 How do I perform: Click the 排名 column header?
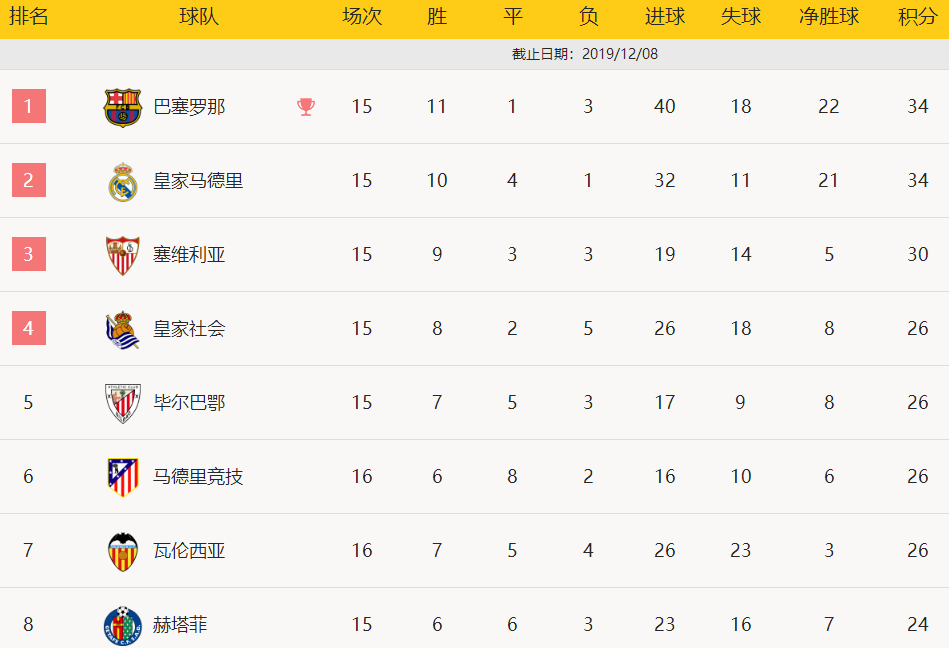tap(28, 16)
